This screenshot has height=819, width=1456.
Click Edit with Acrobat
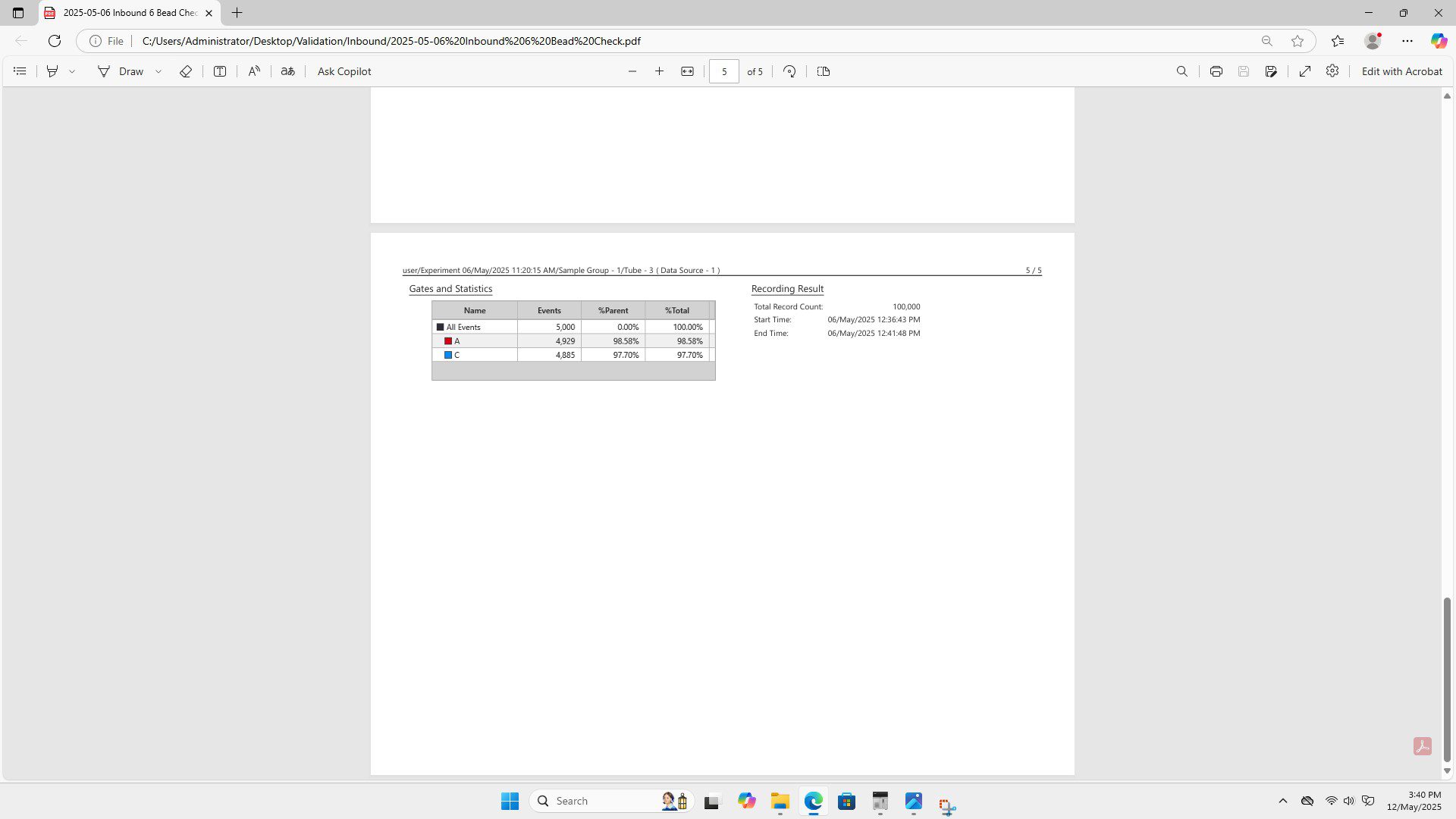1401,71
